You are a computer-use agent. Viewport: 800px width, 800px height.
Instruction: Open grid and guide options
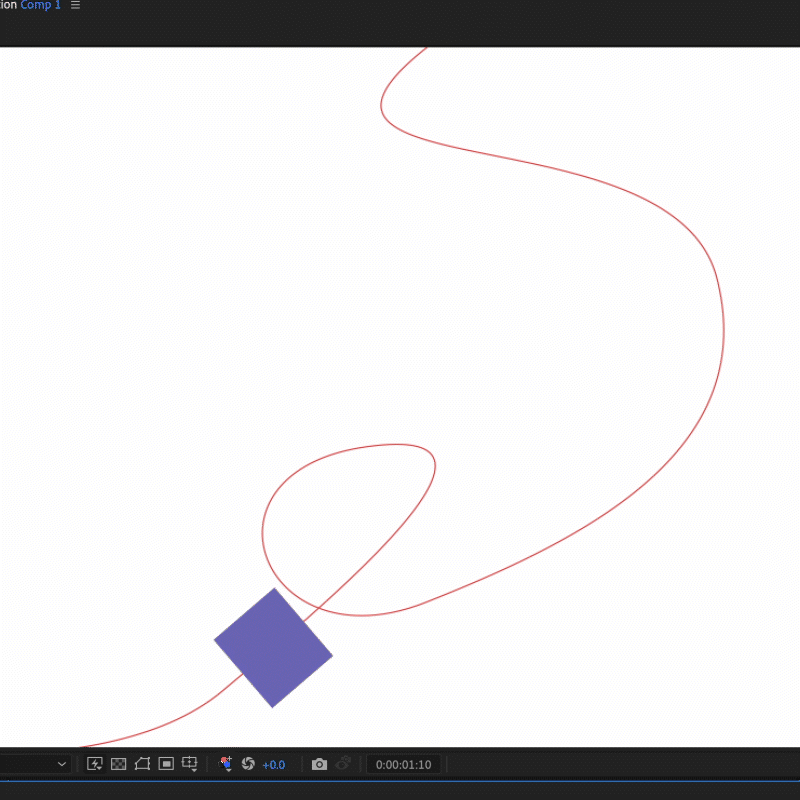click(x=190, y=764)
